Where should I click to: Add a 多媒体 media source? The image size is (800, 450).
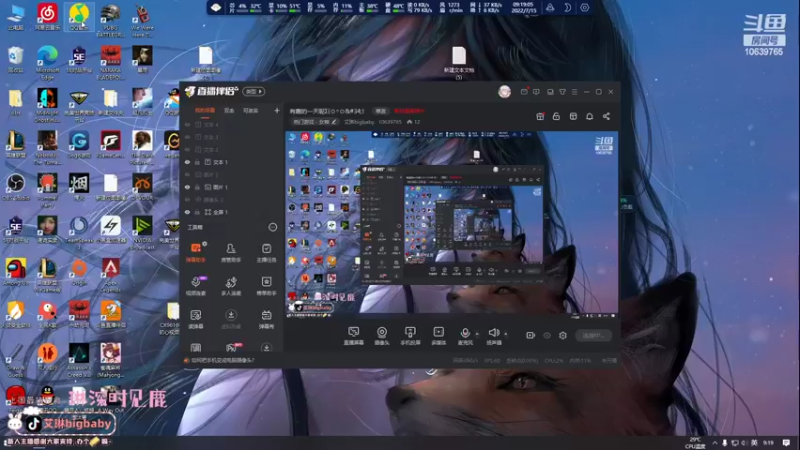click(x=438, y=336)
